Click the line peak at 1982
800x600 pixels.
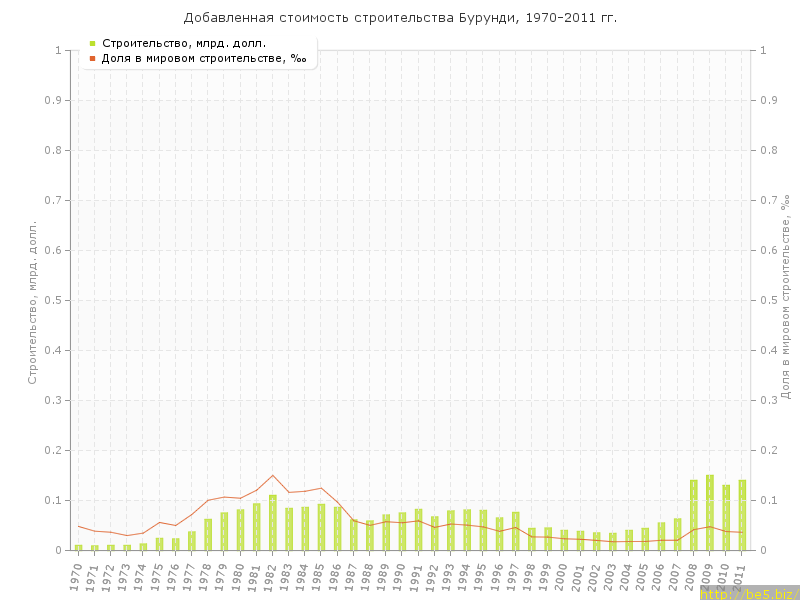(273, 475)
